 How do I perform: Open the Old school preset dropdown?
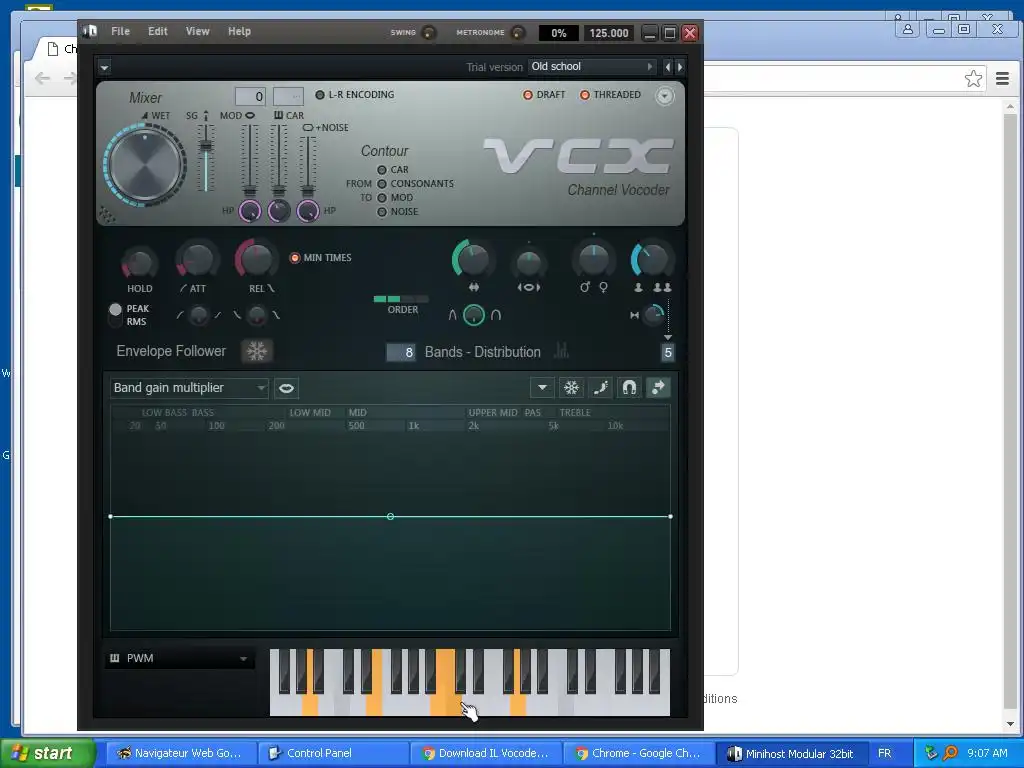(592, 67)
